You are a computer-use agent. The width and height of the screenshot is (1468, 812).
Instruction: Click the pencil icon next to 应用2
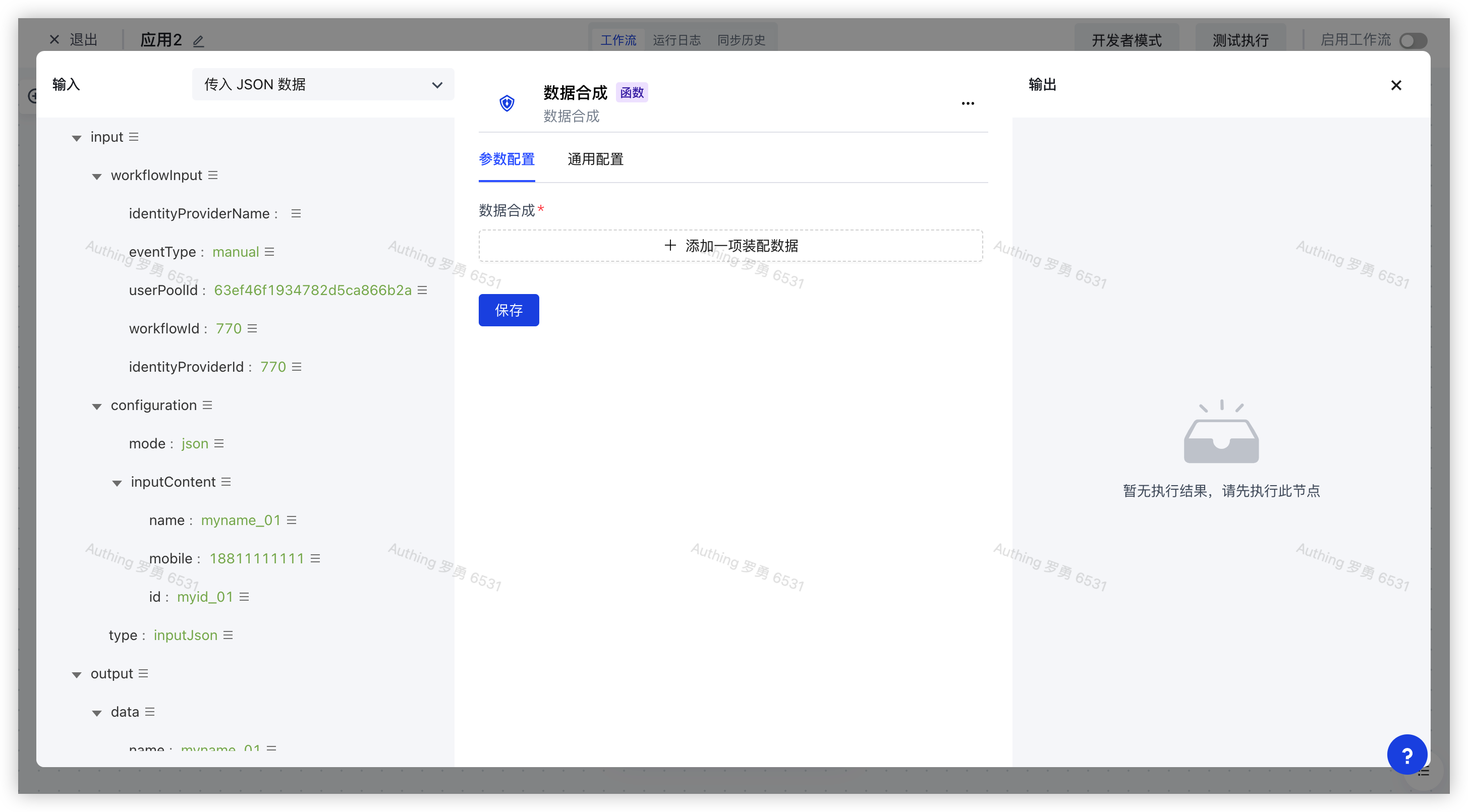point(198,41)
